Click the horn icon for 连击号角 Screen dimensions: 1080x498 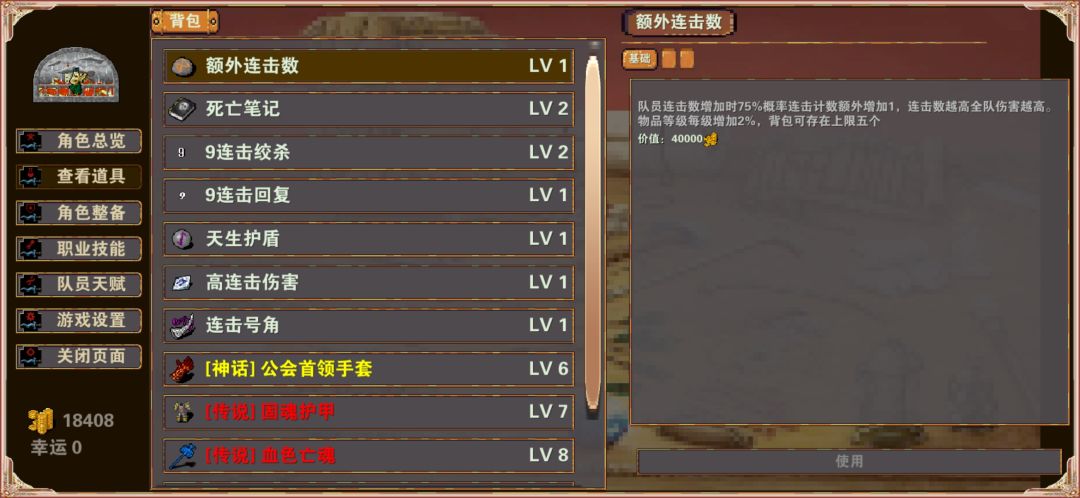pyautogui.click(x=183, y=325)
